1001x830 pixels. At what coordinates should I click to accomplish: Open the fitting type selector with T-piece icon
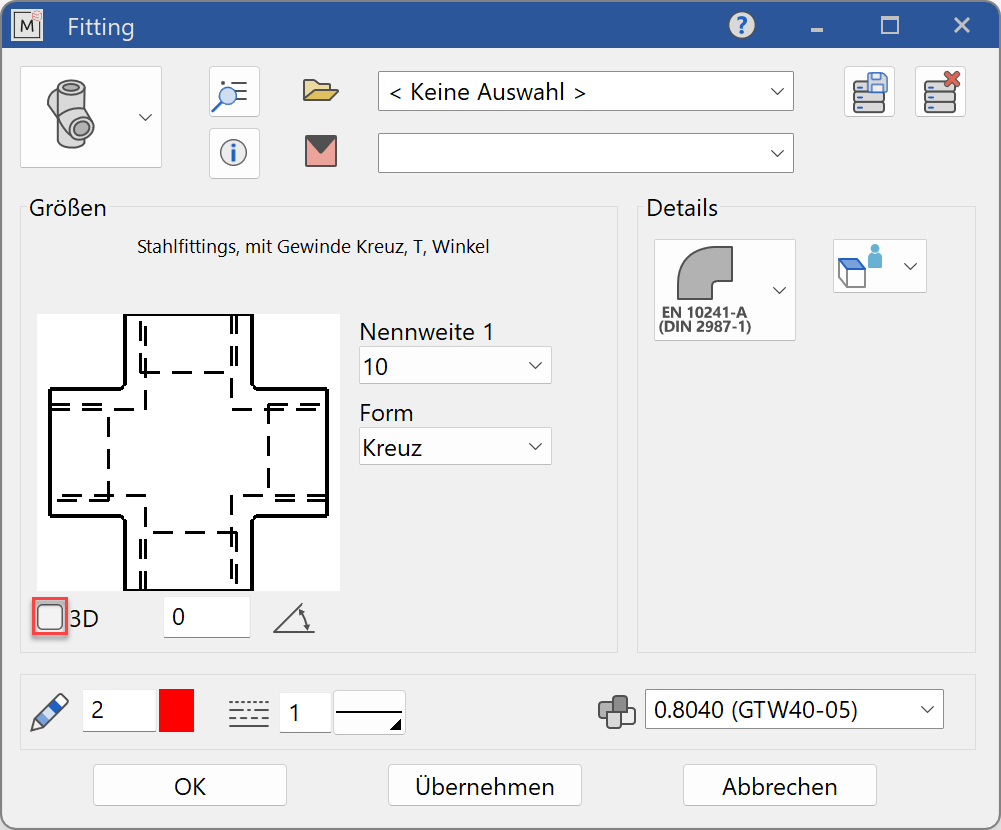click(91, 117)
